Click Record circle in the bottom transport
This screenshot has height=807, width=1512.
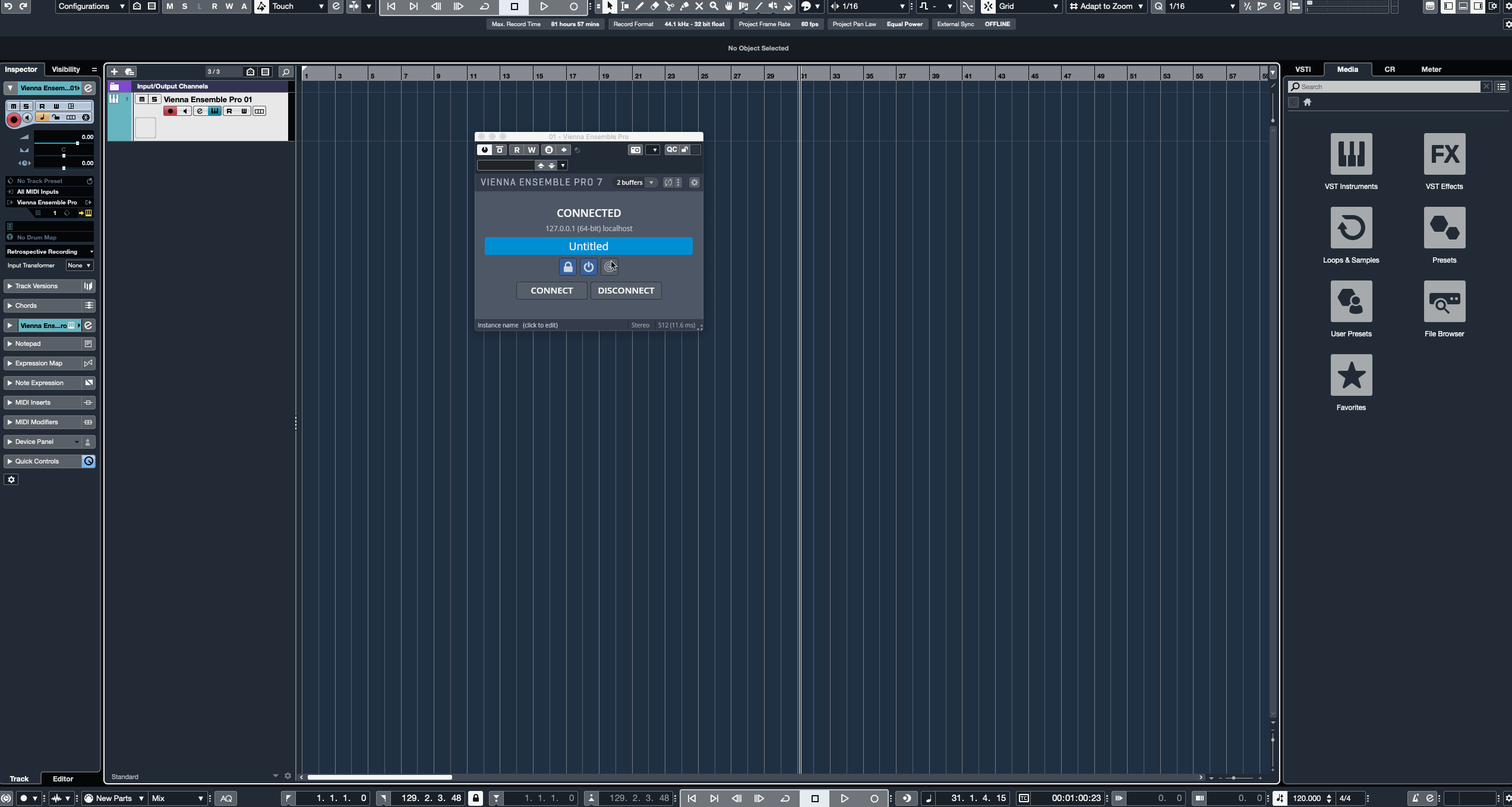point(874,798)
